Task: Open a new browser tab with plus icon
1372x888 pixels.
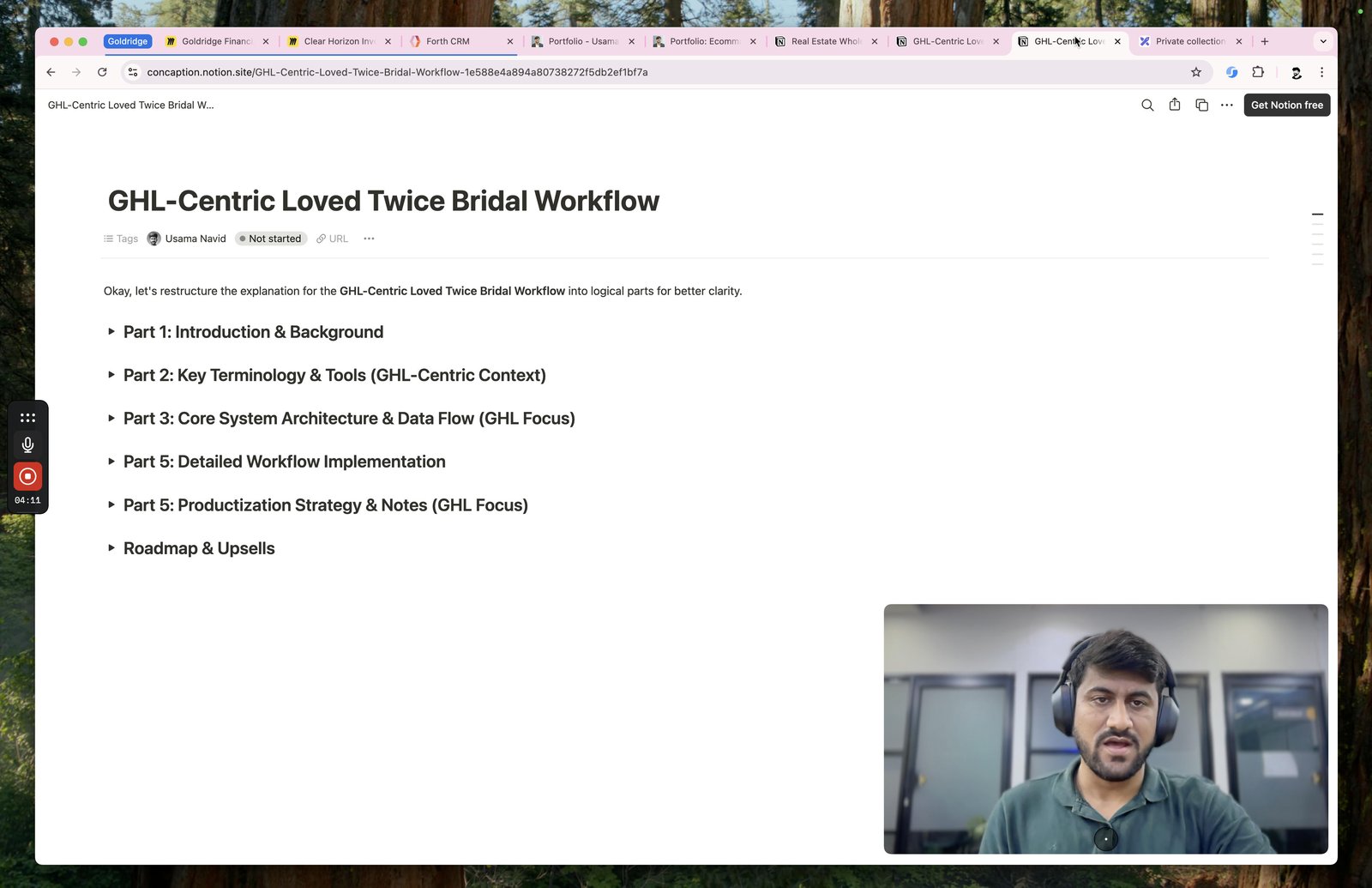Action: pos(1264,41)
